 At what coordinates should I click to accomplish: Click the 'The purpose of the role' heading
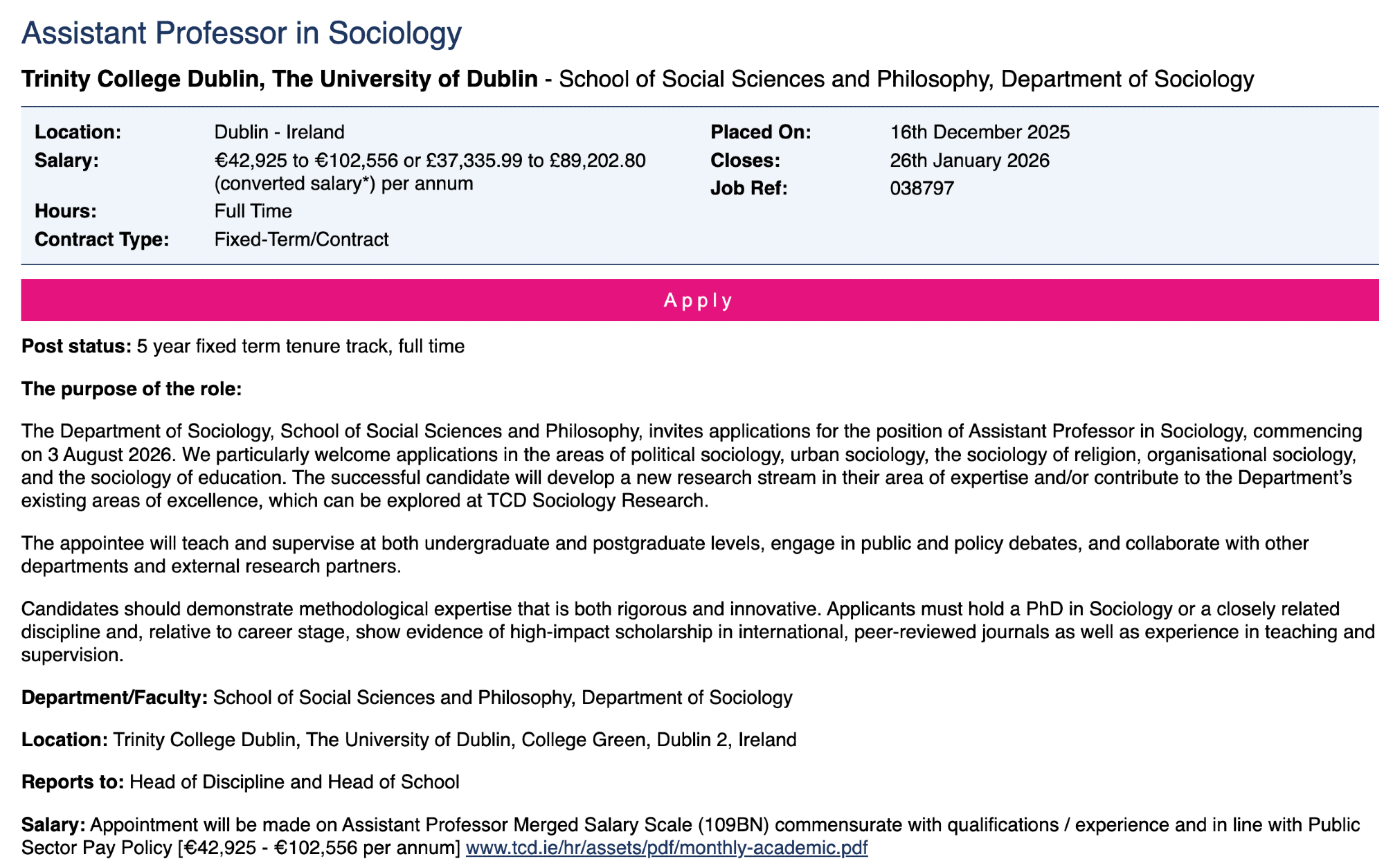tap(132, 389)
